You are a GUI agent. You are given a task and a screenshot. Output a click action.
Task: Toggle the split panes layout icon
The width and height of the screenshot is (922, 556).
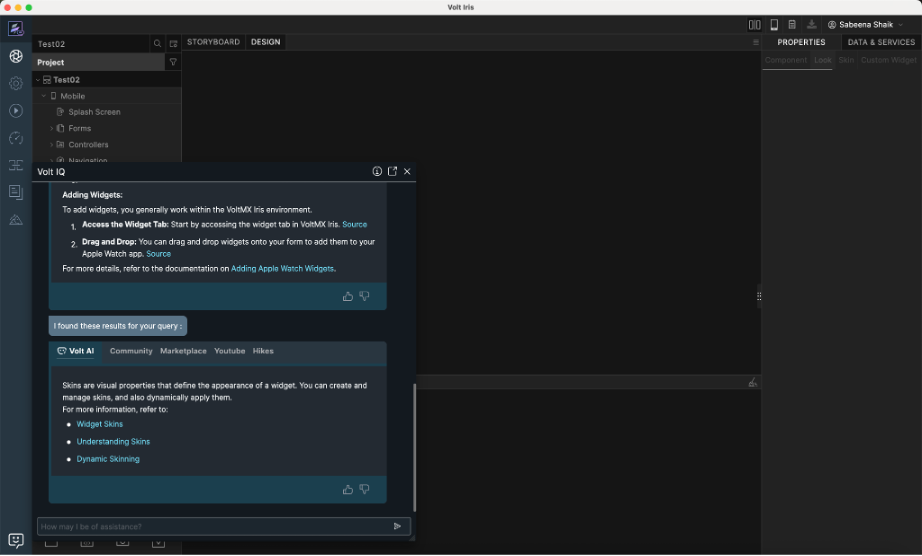pyautogui.click(x=754, y=25)
